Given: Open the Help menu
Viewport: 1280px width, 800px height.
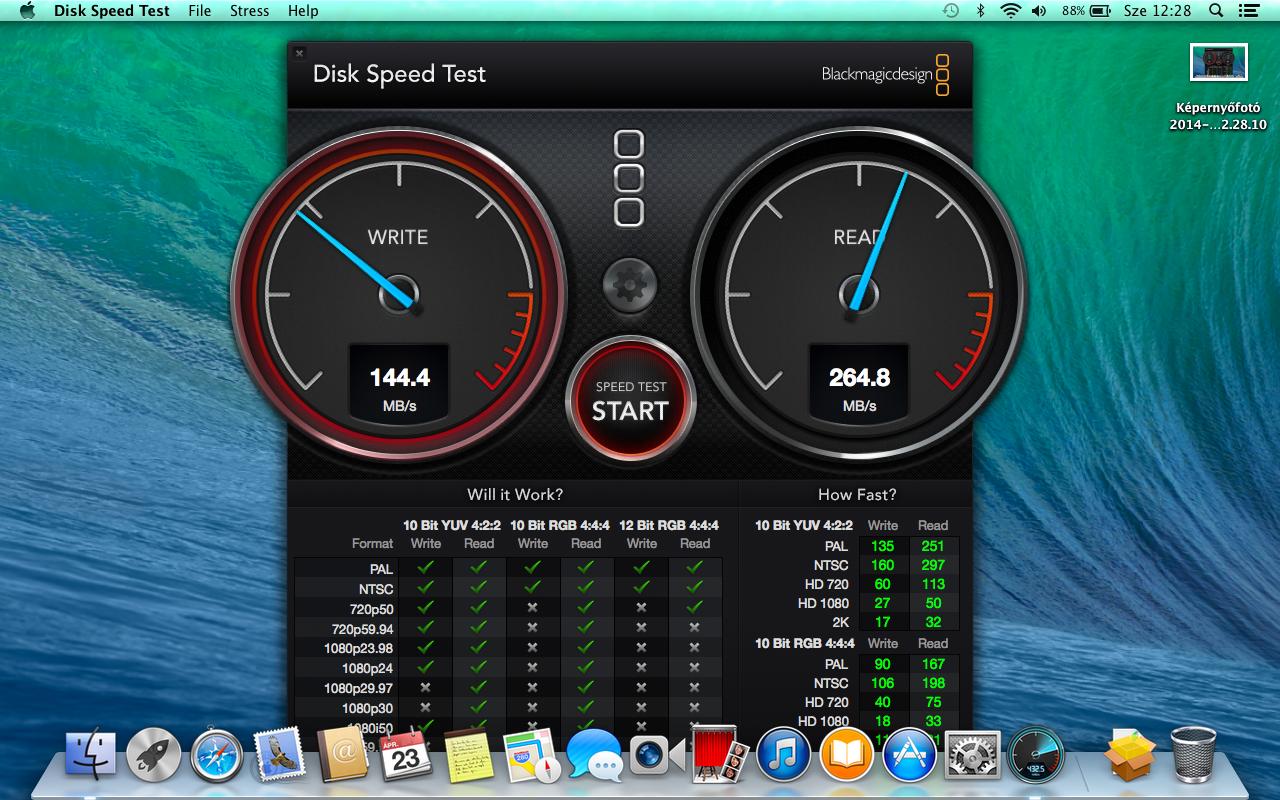Looking at the screenshot, I should tap(303, 11).
